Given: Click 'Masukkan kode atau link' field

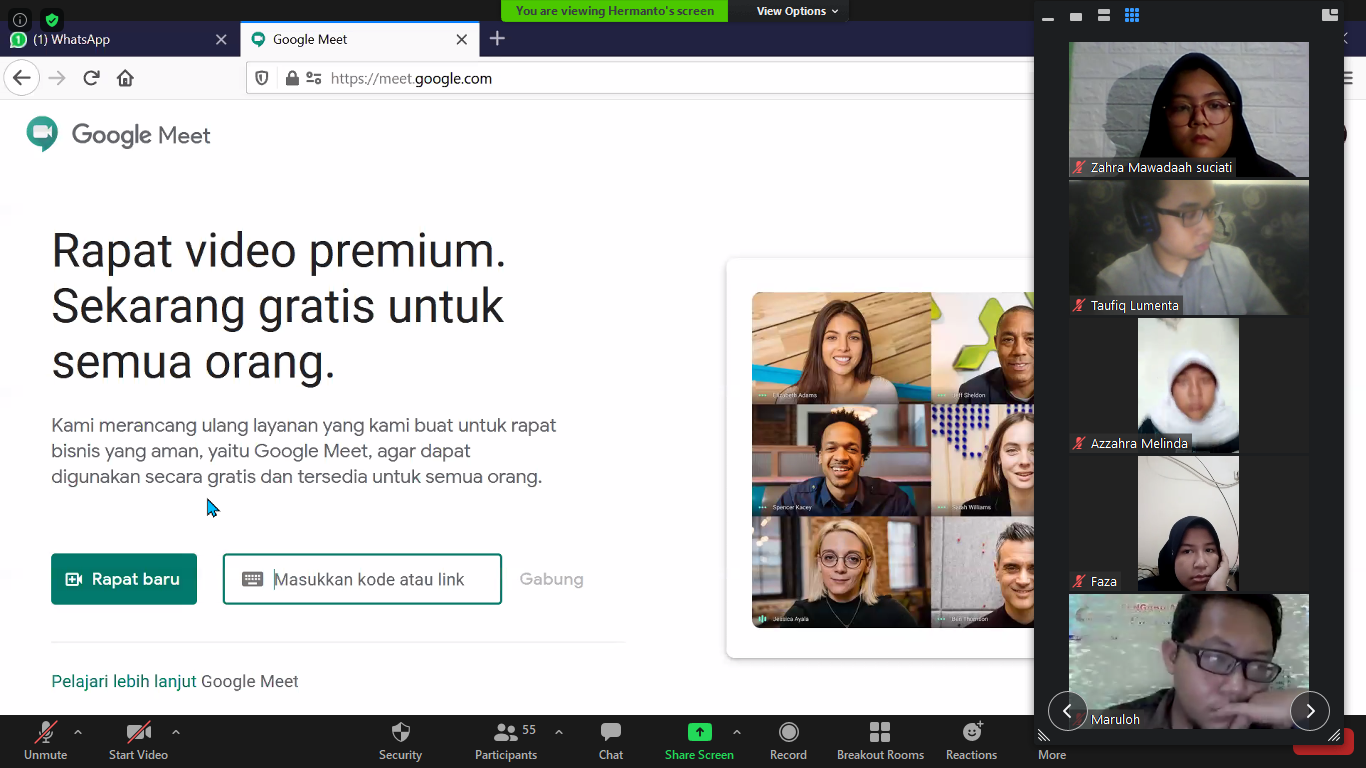Looking at the screenshot, I should [x=362, y=579].
